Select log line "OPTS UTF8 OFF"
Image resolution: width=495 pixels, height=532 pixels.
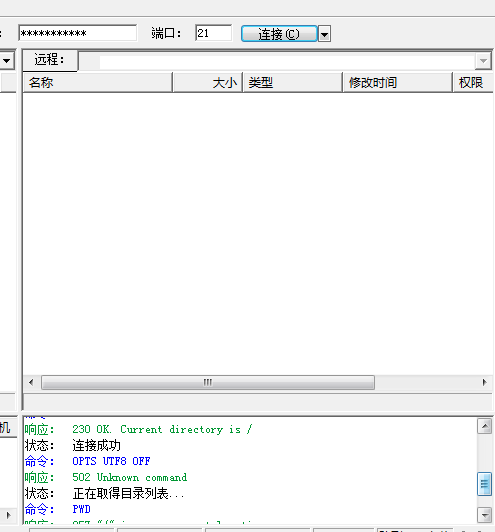[111, 461]
